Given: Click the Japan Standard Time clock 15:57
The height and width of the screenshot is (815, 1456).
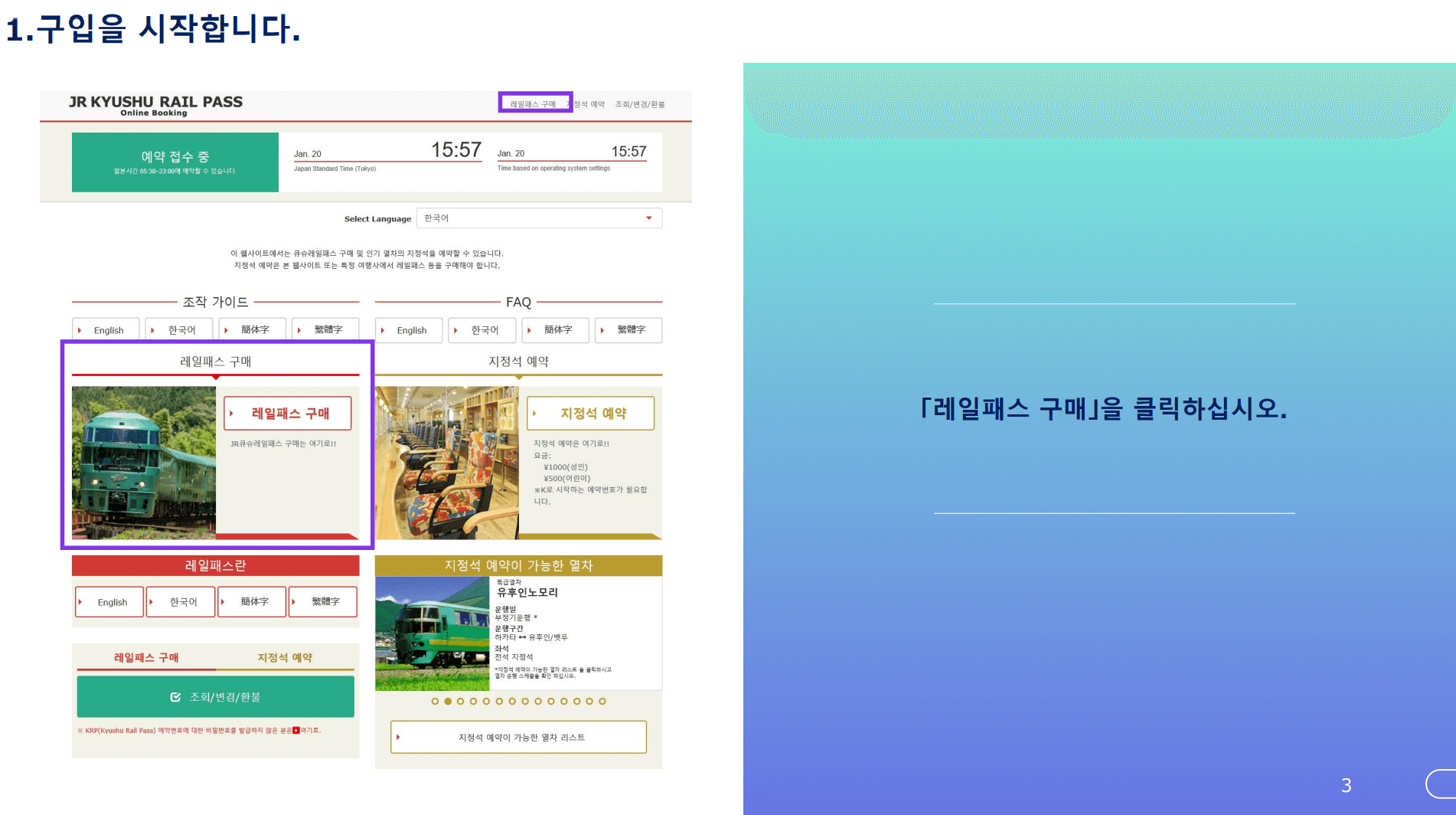Looking at the screenshot, I should coord(456,150).
